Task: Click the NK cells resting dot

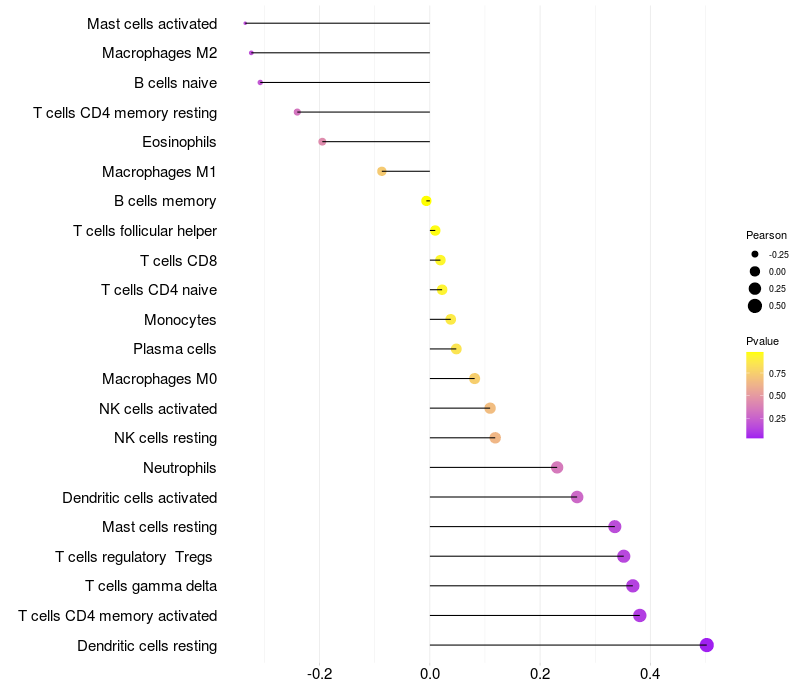Action: [x=495, y=438]
